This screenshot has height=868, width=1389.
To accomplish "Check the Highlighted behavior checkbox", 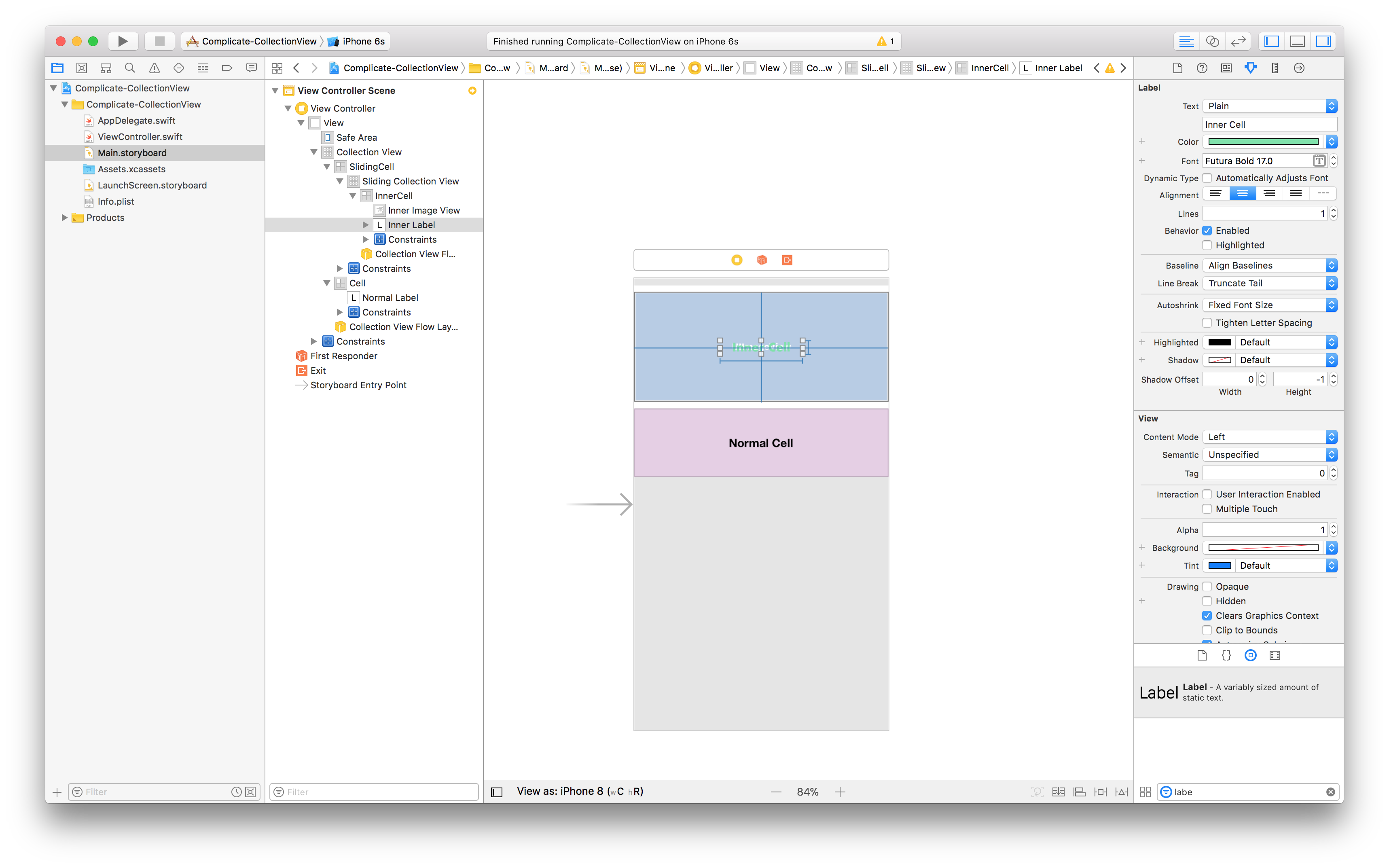I will tap(1207, 245).
